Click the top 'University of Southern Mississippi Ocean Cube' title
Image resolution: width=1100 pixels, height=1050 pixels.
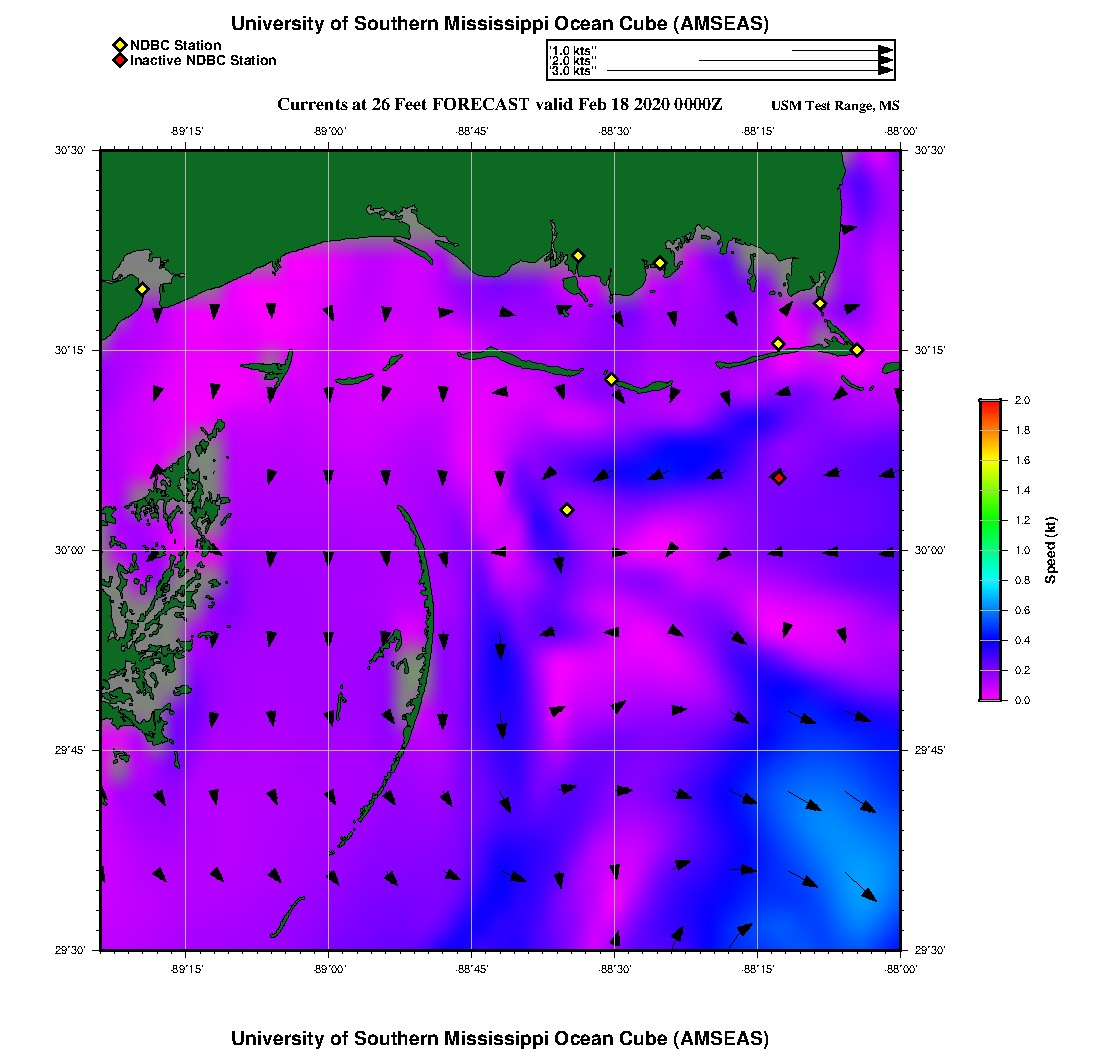coord(499,23)
